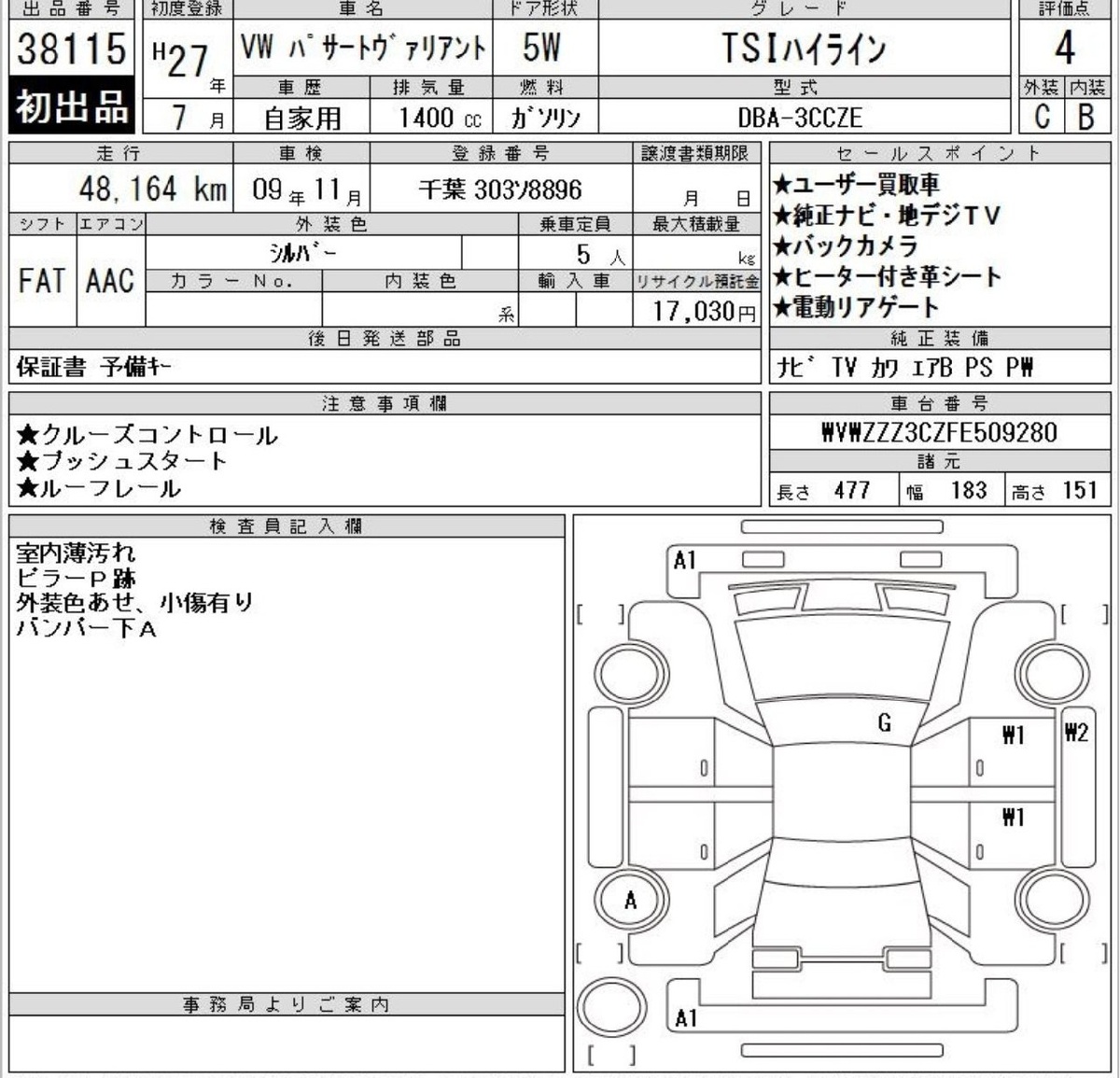Image resolution: width=1120 pixels, height=1078 pixels.
Task: Click the ルーフレール note
Action: pyautogui.click(x=98, y=487)
